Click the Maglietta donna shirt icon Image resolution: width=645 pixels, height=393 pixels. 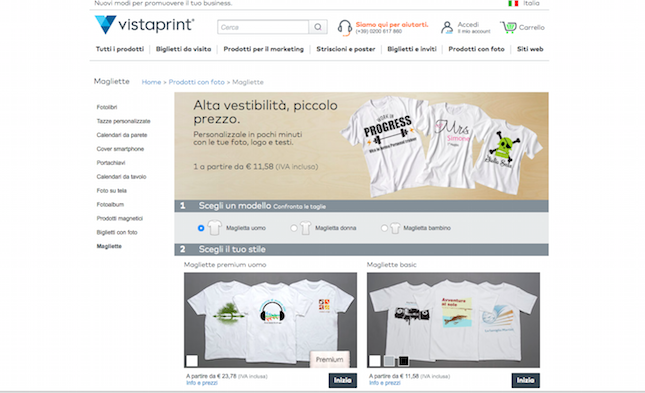pyautogui.click(x=305, y=228)
